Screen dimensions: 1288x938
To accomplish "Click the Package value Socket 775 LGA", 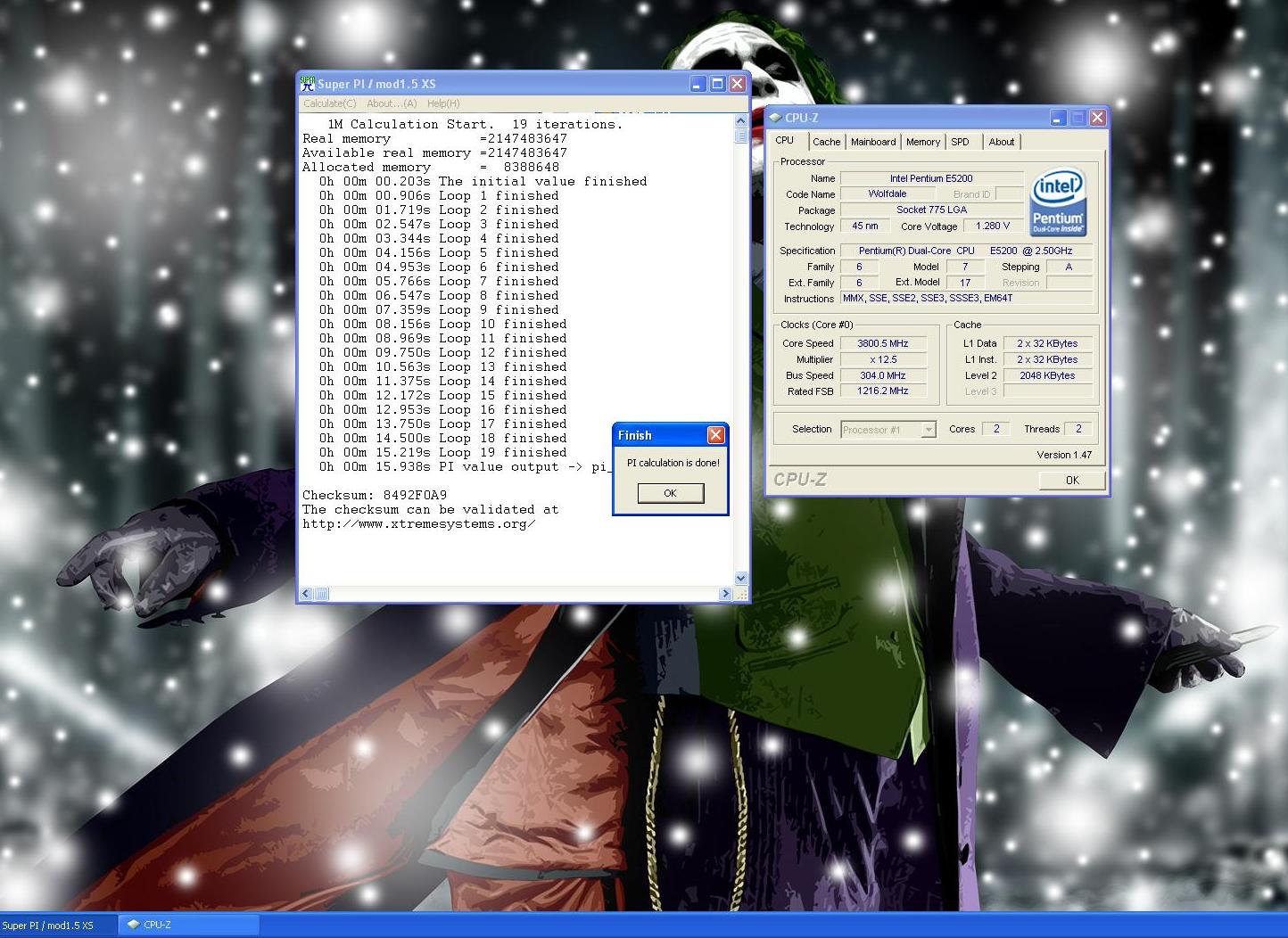I will pos(931,210).
